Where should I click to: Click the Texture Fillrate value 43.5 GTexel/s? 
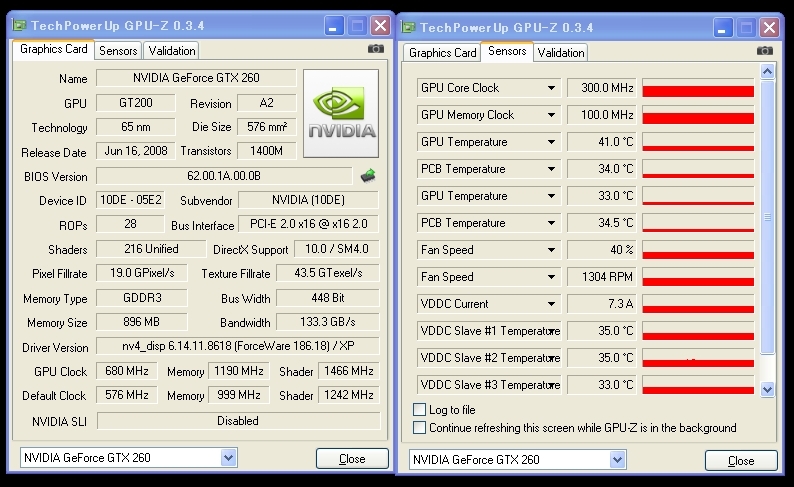[x=328, y=273]
